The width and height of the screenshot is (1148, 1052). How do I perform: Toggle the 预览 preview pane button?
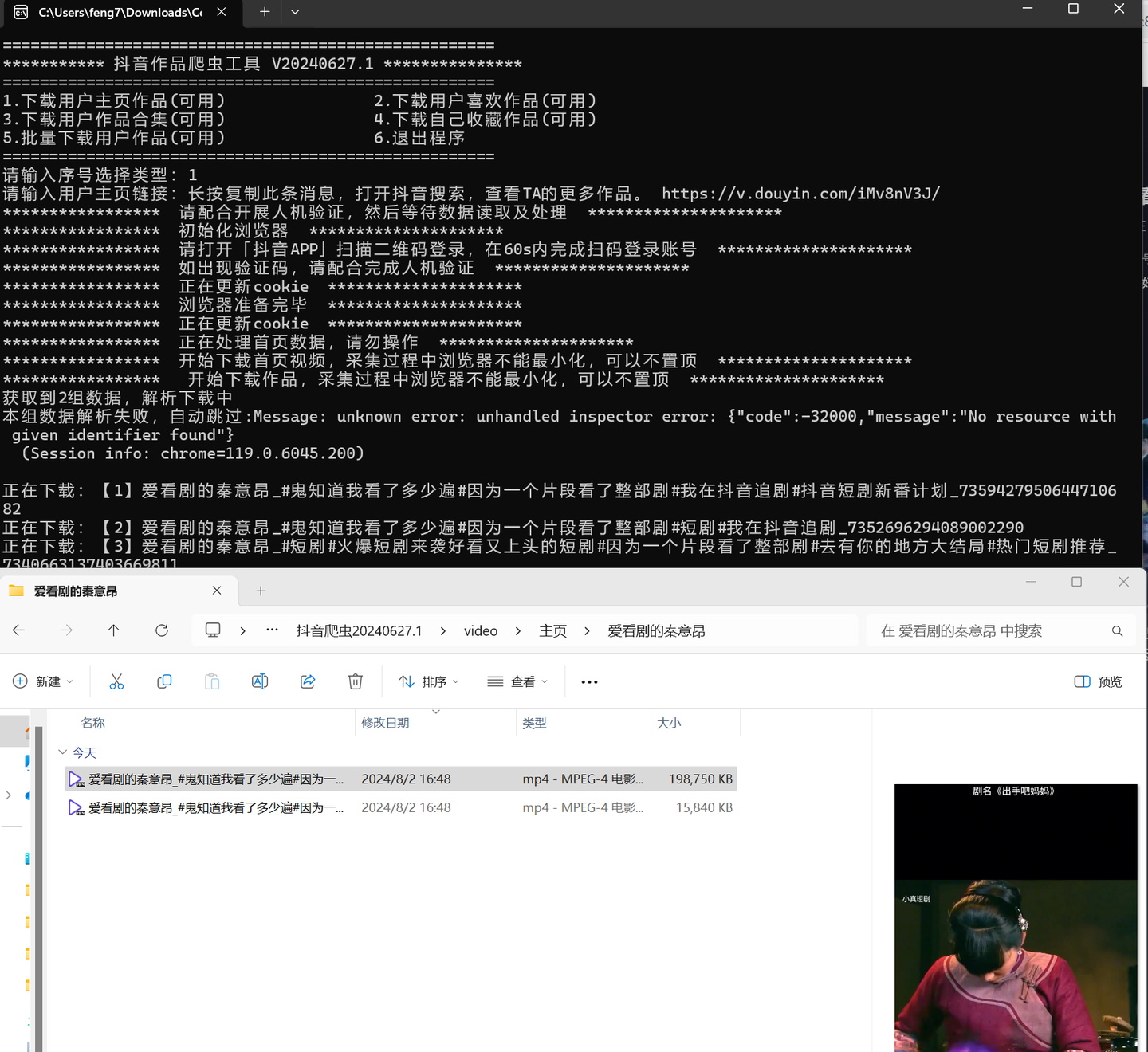[x=1098, y=681]
